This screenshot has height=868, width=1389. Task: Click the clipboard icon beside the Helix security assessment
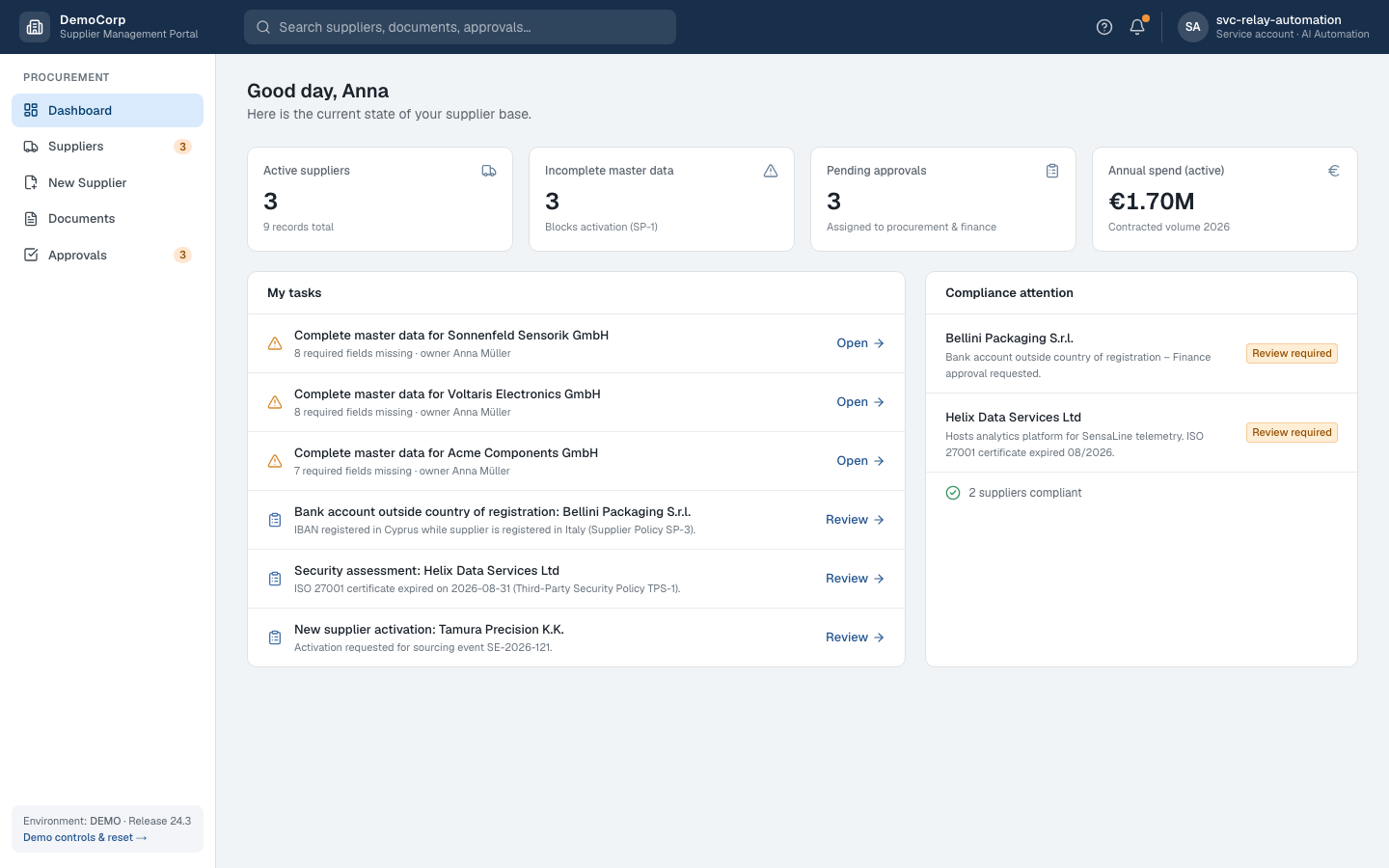pyautogui.click(x=275, y=579)
